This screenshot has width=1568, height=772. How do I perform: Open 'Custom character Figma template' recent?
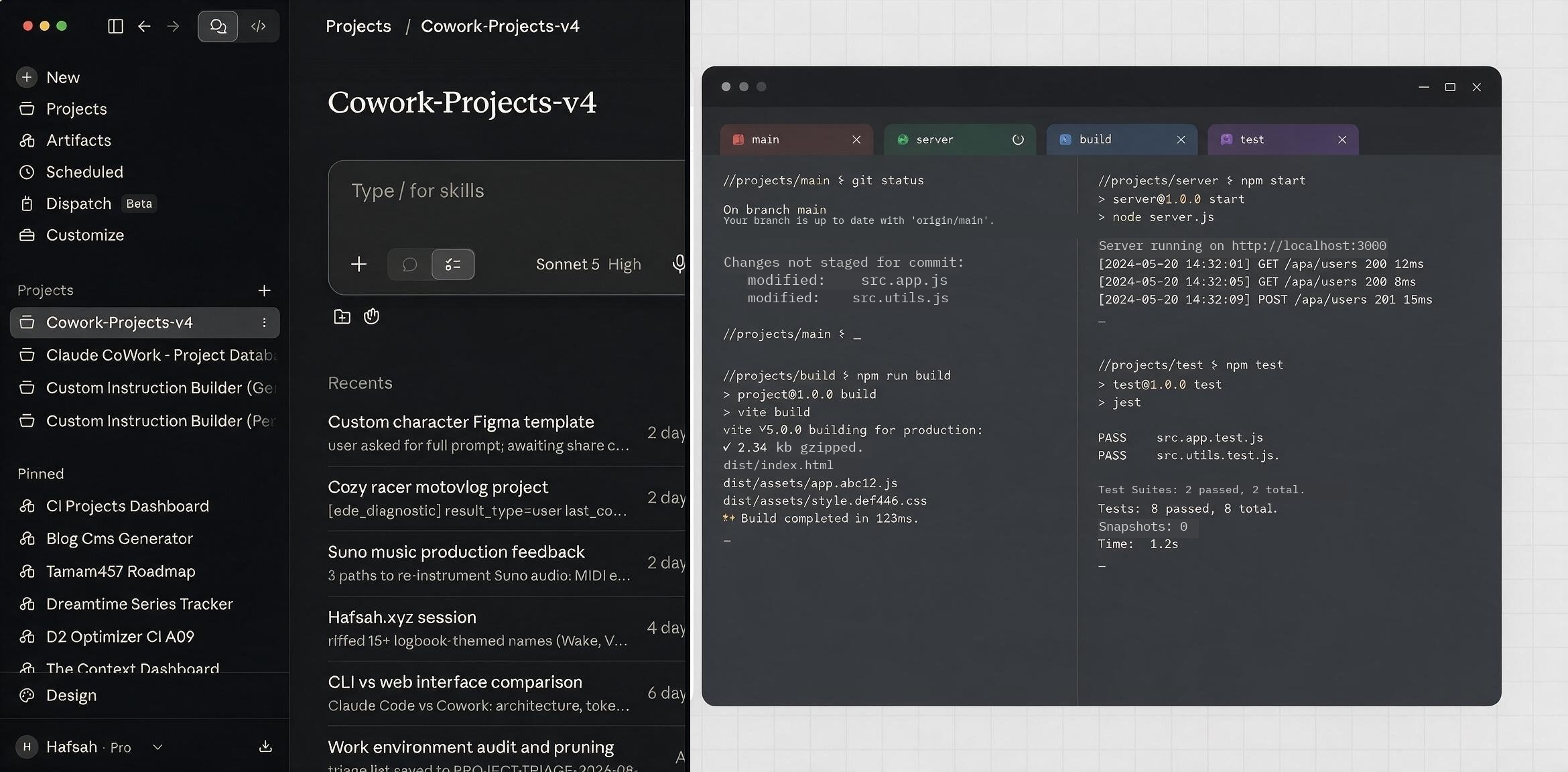[x=507, y=434]
